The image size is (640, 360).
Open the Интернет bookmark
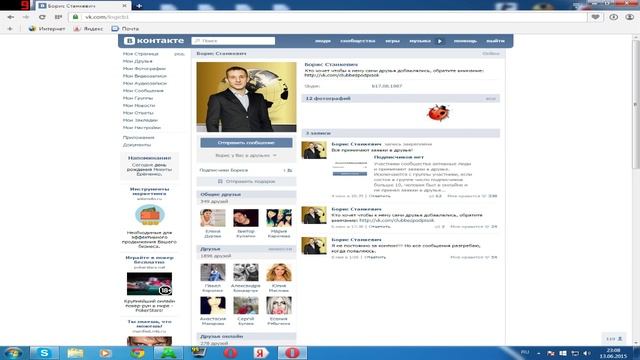[x=47, y=29]
